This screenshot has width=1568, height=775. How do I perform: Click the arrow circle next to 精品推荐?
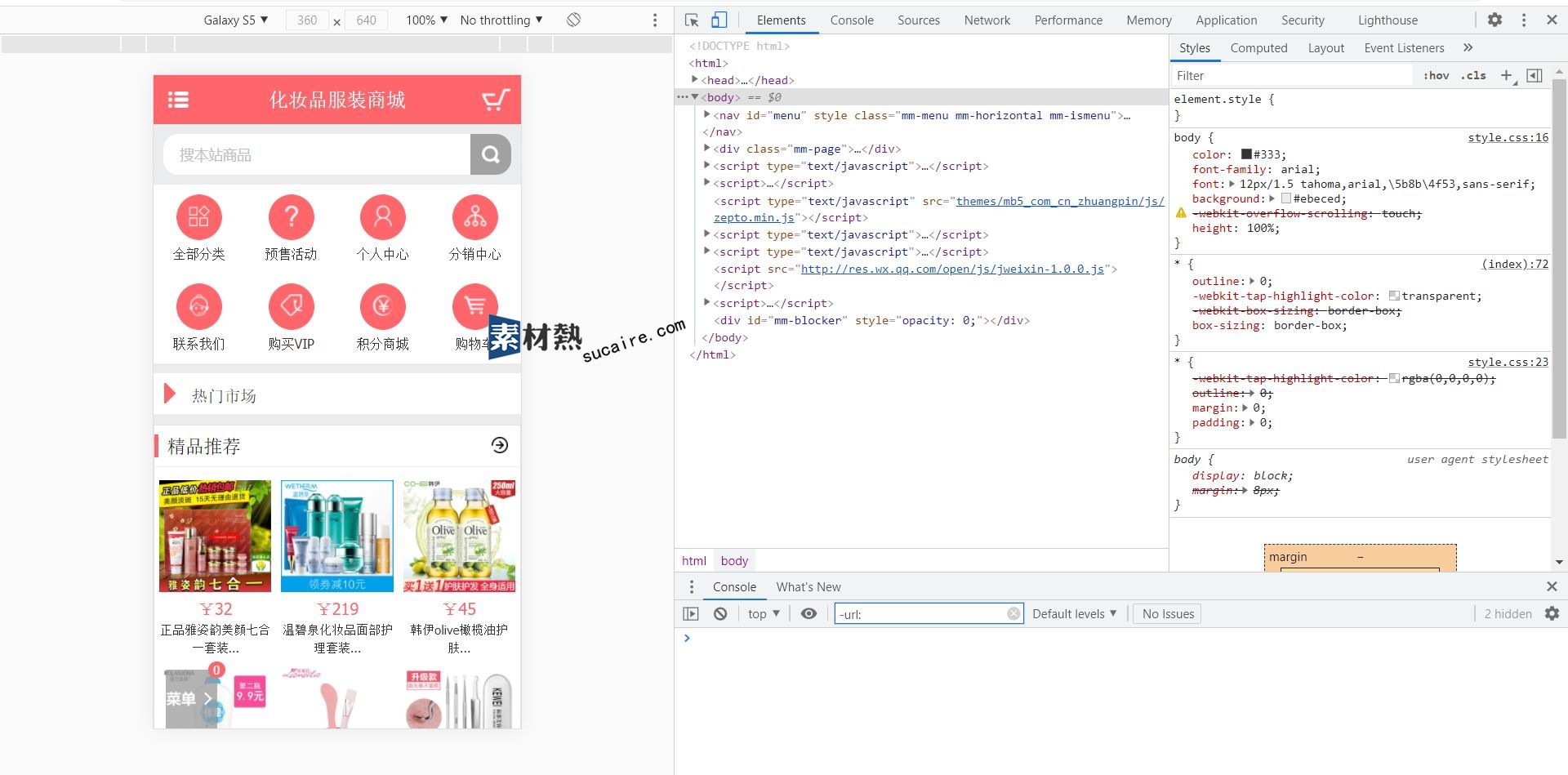500,445
